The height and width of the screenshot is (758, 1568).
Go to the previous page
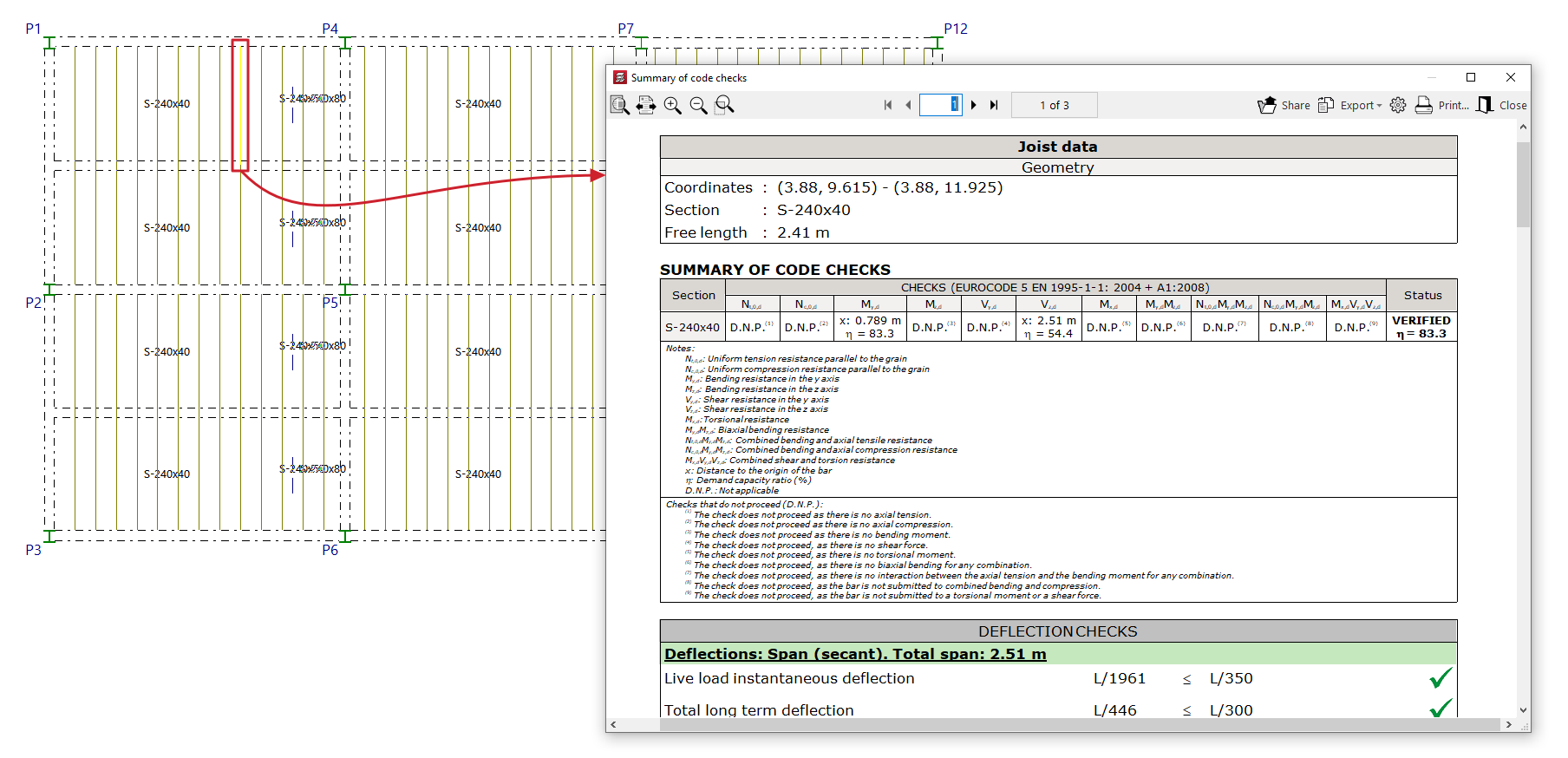(908, 105)
